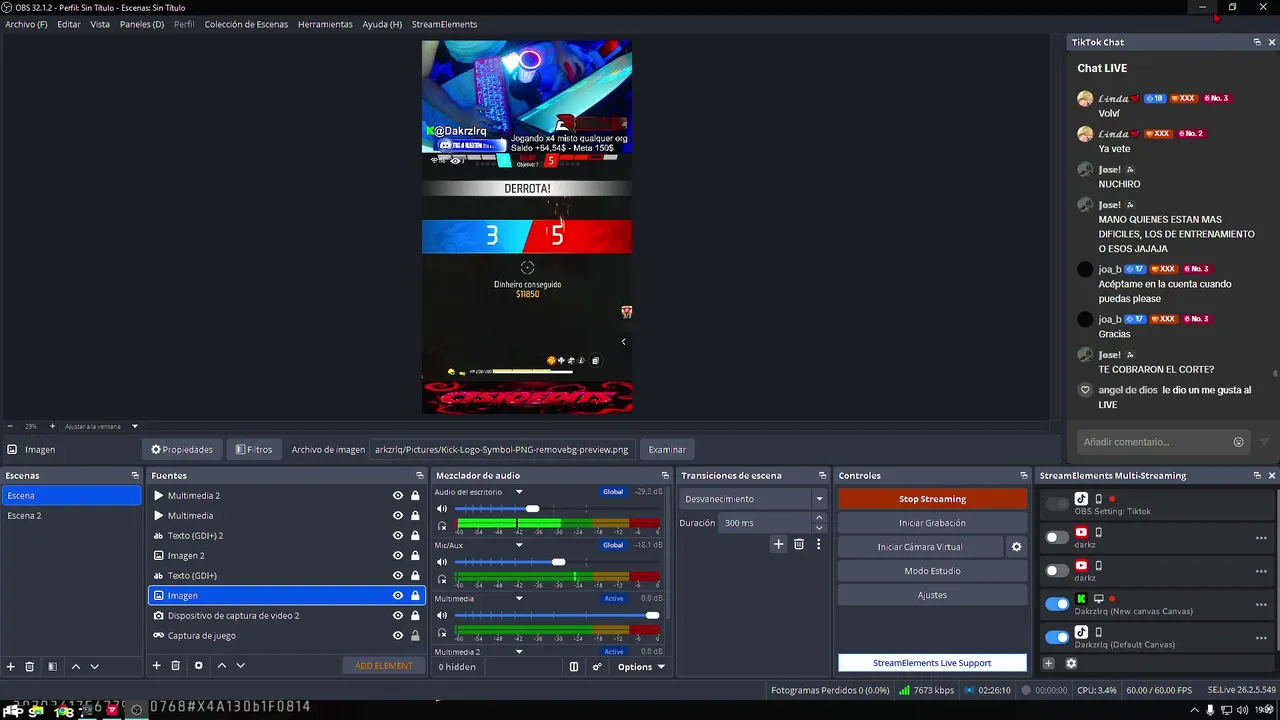The width and height of the screenshot is (1280, 720).
Task: Open the emoji picker in TikTok chat
Action: point(1239,442)
